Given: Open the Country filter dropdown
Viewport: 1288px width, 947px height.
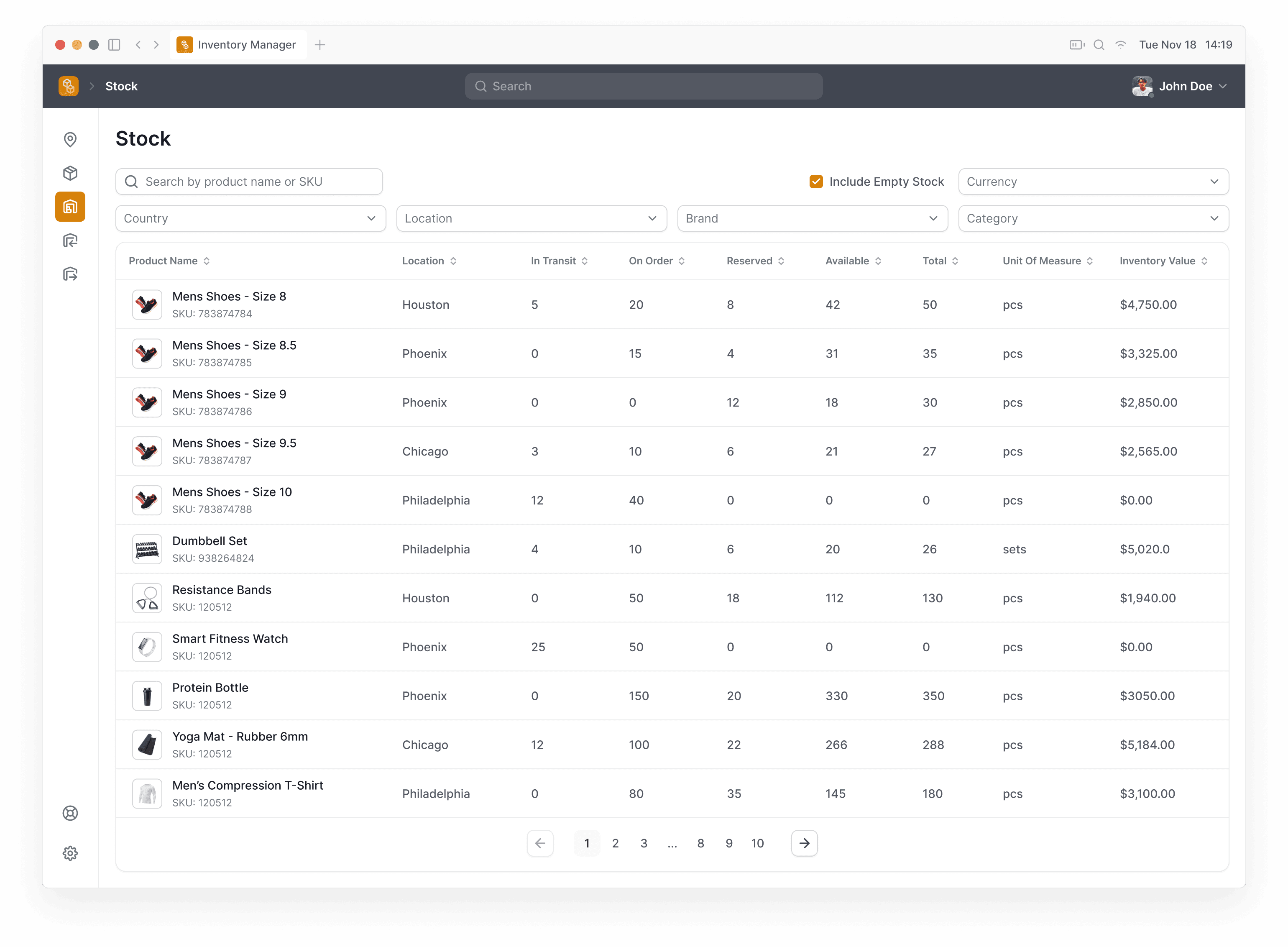Looking at the screenshot, I should tap(250, 218).
